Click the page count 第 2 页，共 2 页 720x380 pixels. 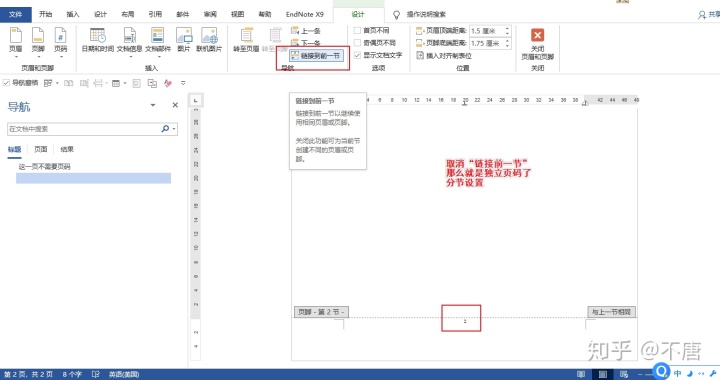tap(28, 374)
